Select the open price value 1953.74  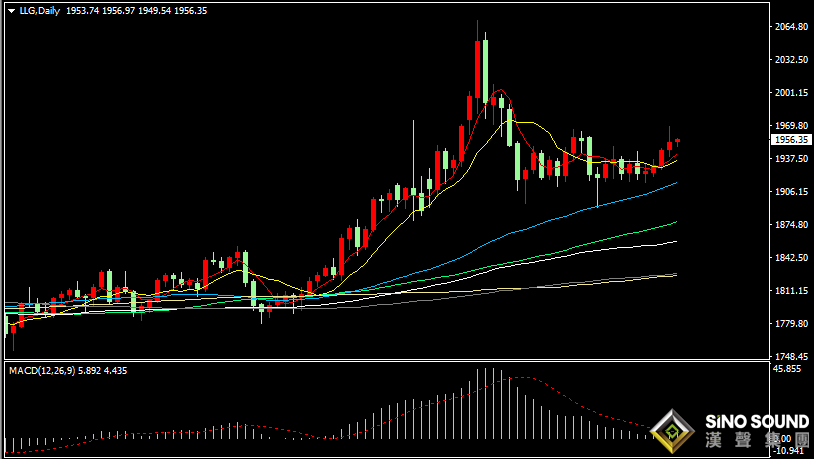point(82,10)
